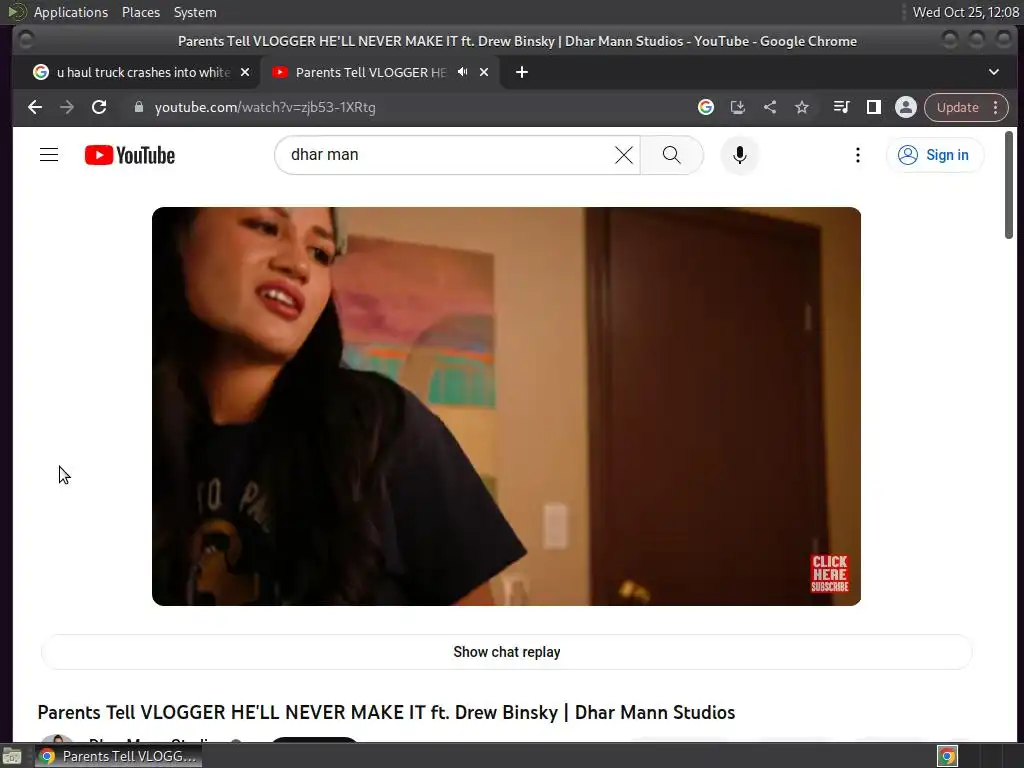View site info via the lock icon
Image resolution: width=1024 pixels, height=768 pixels.
[138, 107]
